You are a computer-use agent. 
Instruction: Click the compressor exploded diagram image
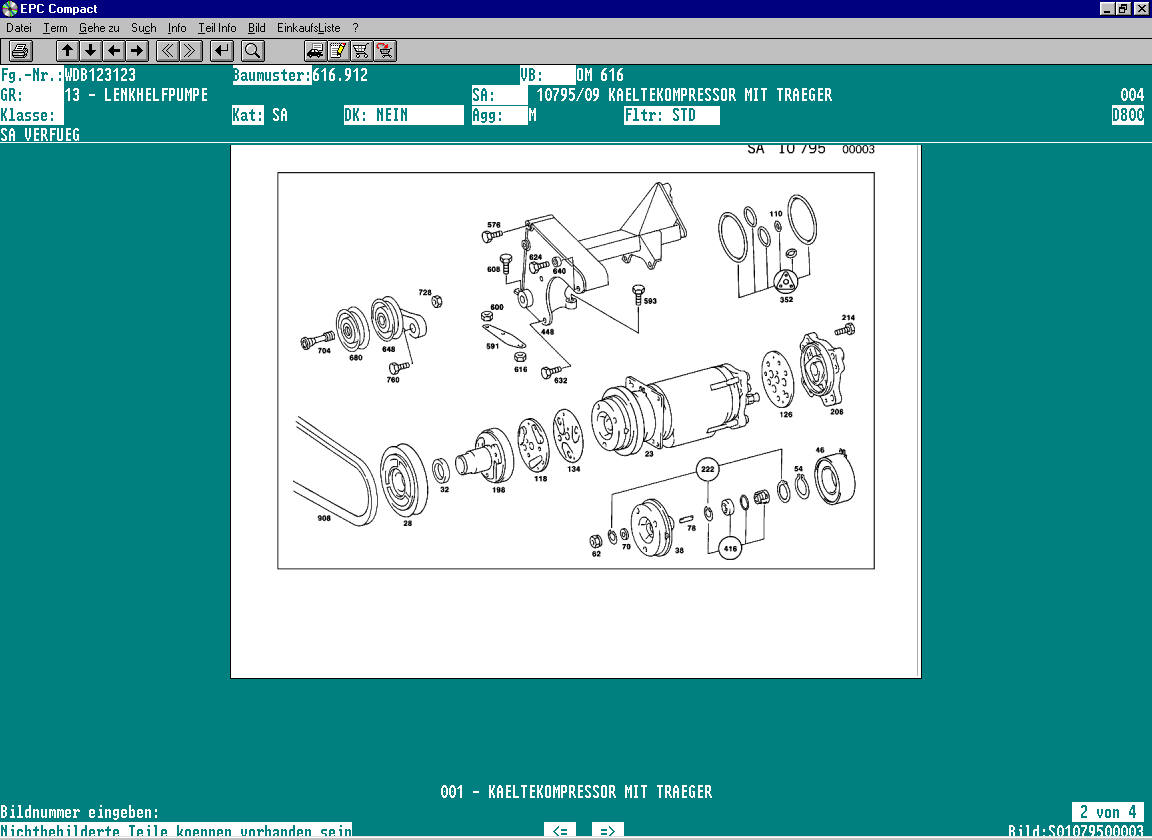pyautogui.click(x=575, y=370)
